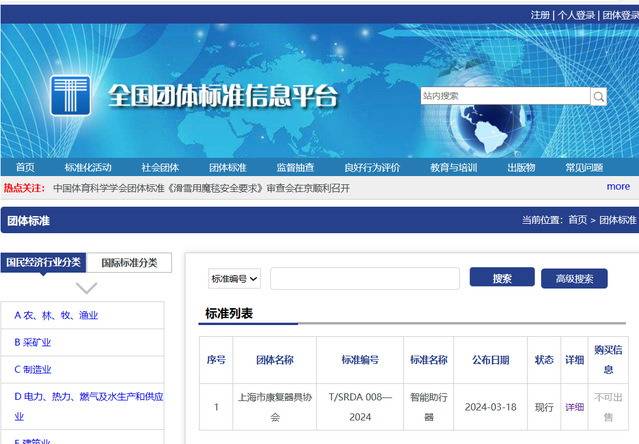
Task: Click the 站内搜索 input field
Action: coord(504,96)
